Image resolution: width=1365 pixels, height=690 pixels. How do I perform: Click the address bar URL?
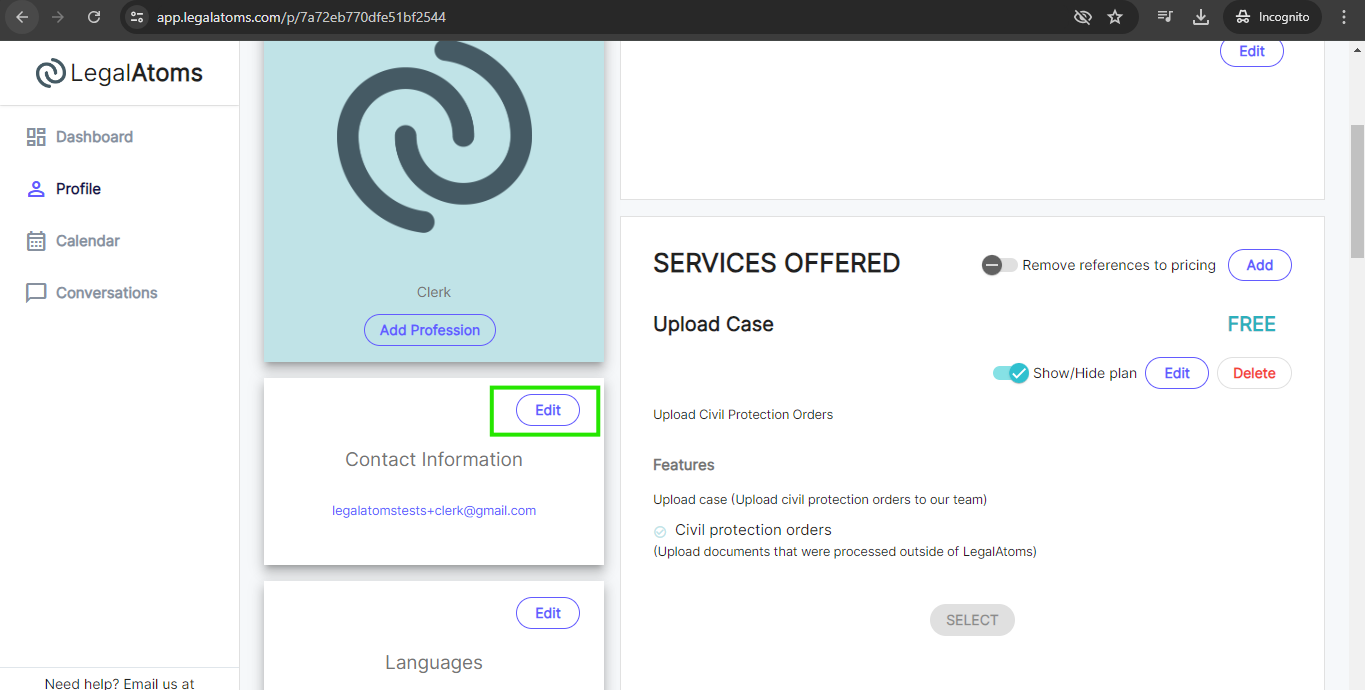301,17
